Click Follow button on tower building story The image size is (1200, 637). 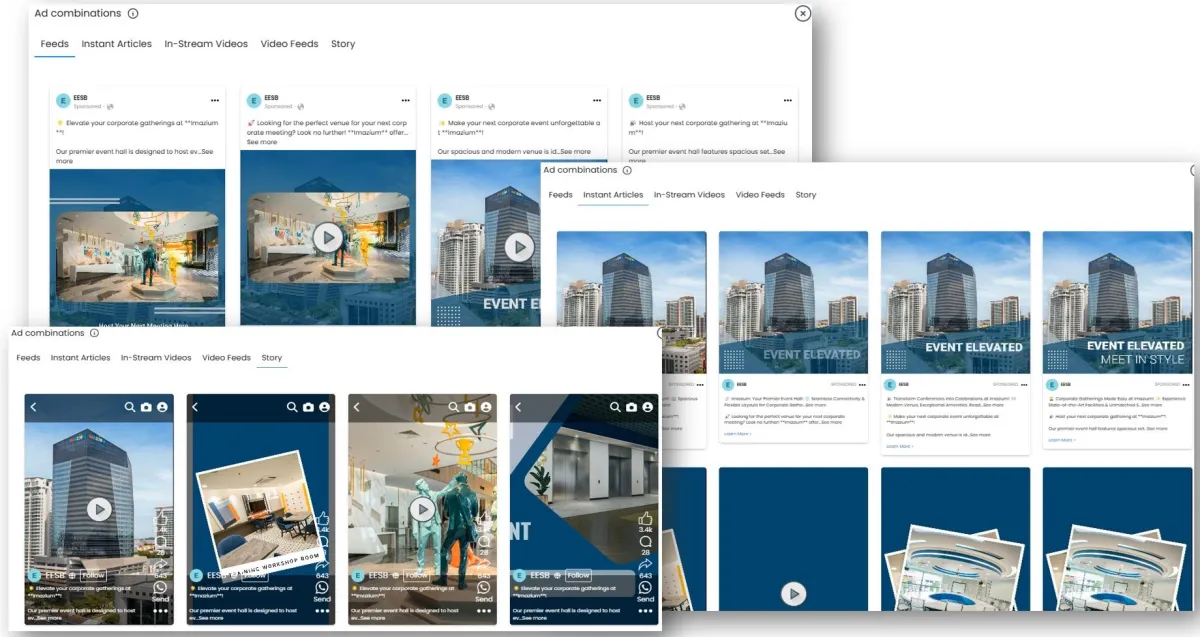(x=93, y=575)
